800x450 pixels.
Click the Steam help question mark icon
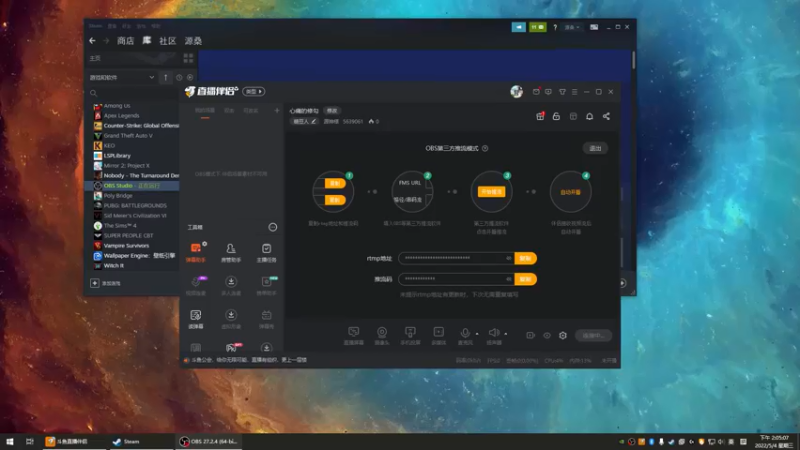555,27
